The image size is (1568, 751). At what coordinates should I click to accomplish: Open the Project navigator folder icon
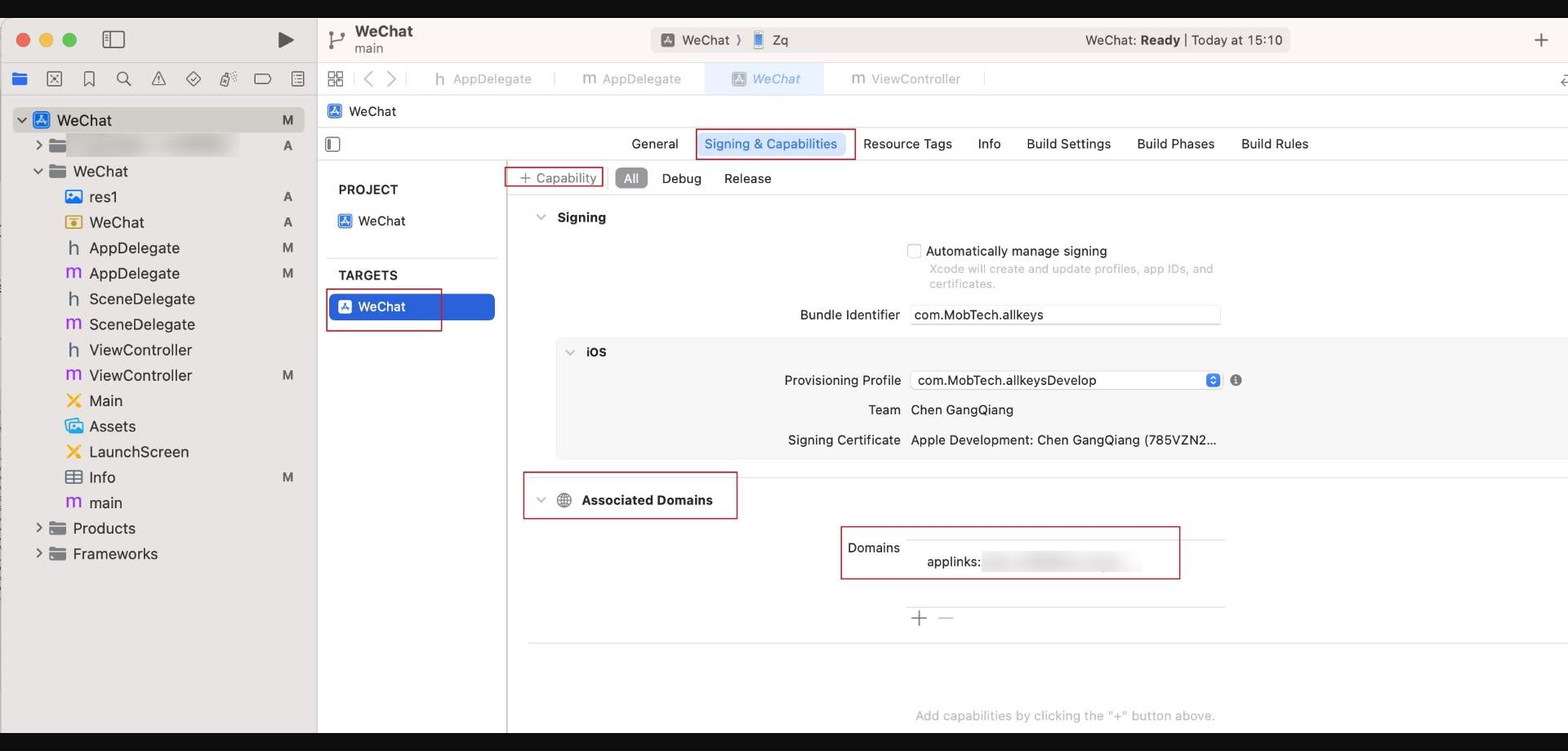pos(20,79)
